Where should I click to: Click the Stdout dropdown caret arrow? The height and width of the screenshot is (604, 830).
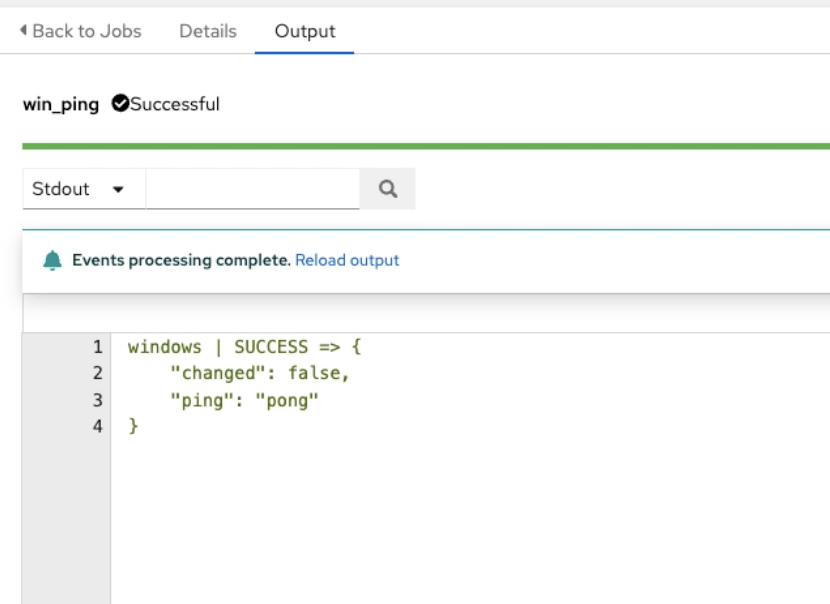point(118,190)
